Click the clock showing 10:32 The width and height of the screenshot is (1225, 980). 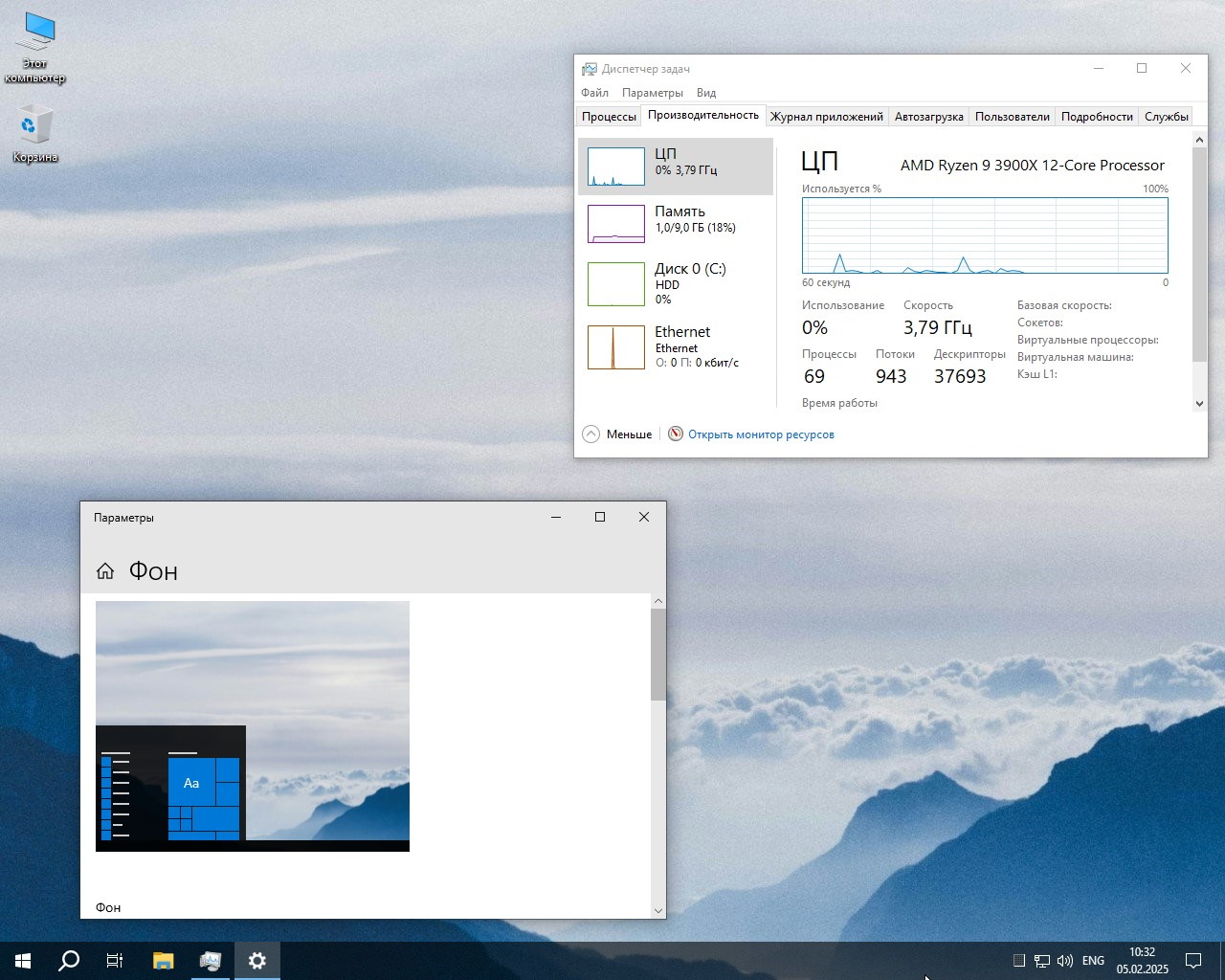click(x=1142, y=952)
